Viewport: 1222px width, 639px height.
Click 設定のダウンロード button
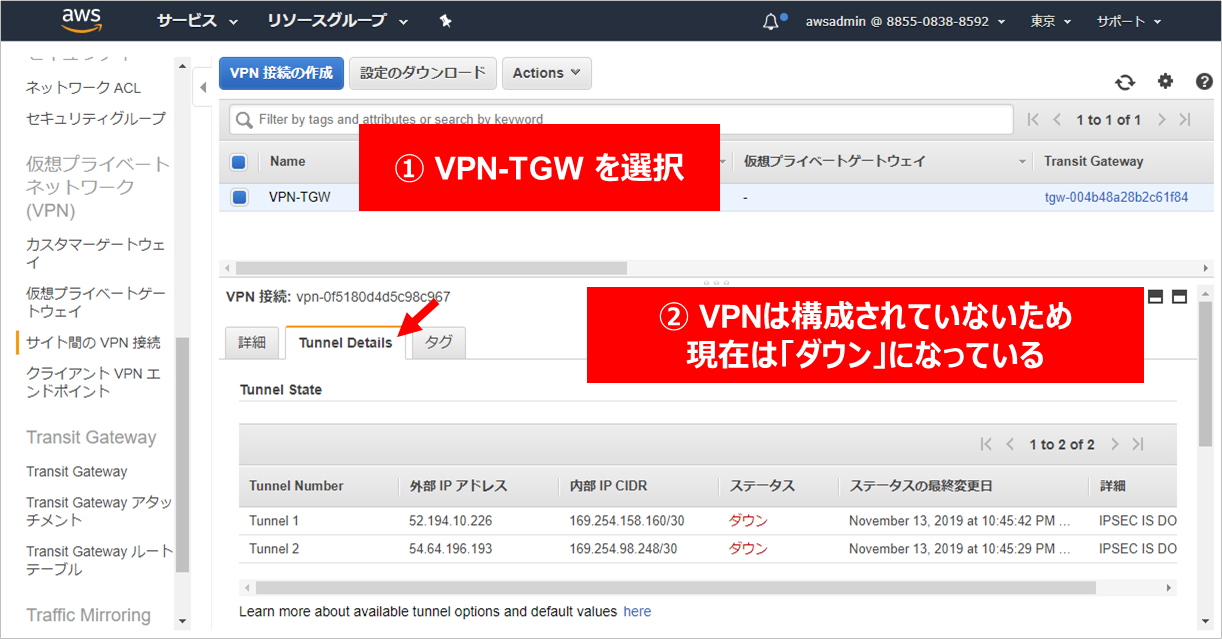[x=423, y=73]
